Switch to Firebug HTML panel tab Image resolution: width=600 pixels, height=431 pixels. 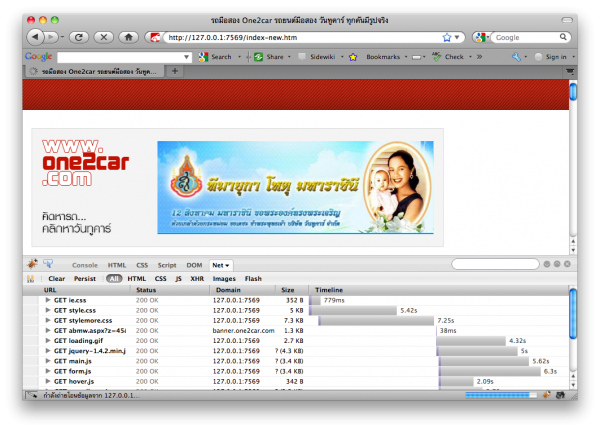[117, 265]
